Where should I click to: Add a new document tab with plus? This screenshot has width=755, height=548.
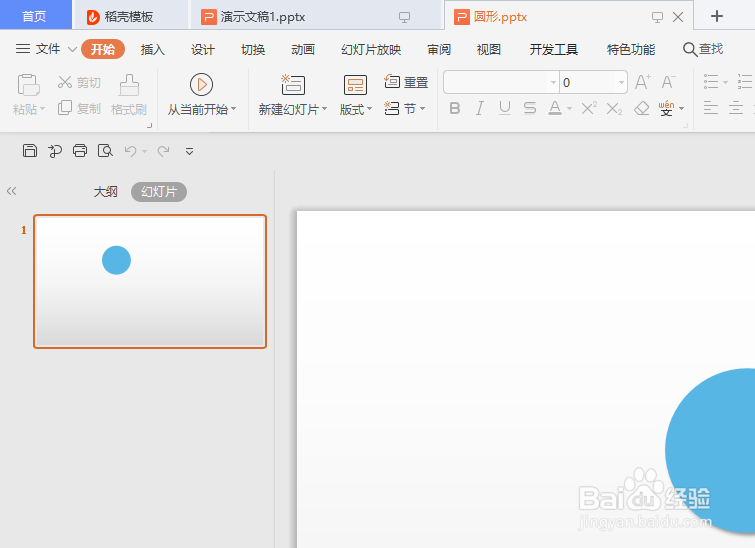coord(716,16)
